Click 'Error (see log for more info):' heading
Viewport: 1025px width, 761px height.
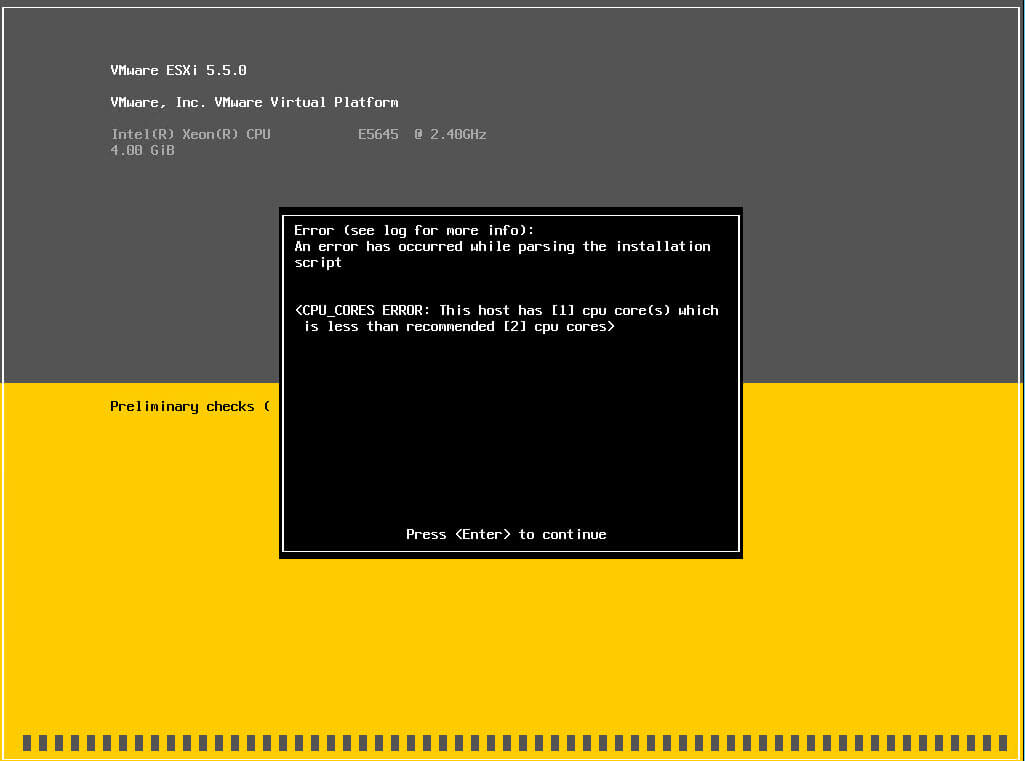414,231
